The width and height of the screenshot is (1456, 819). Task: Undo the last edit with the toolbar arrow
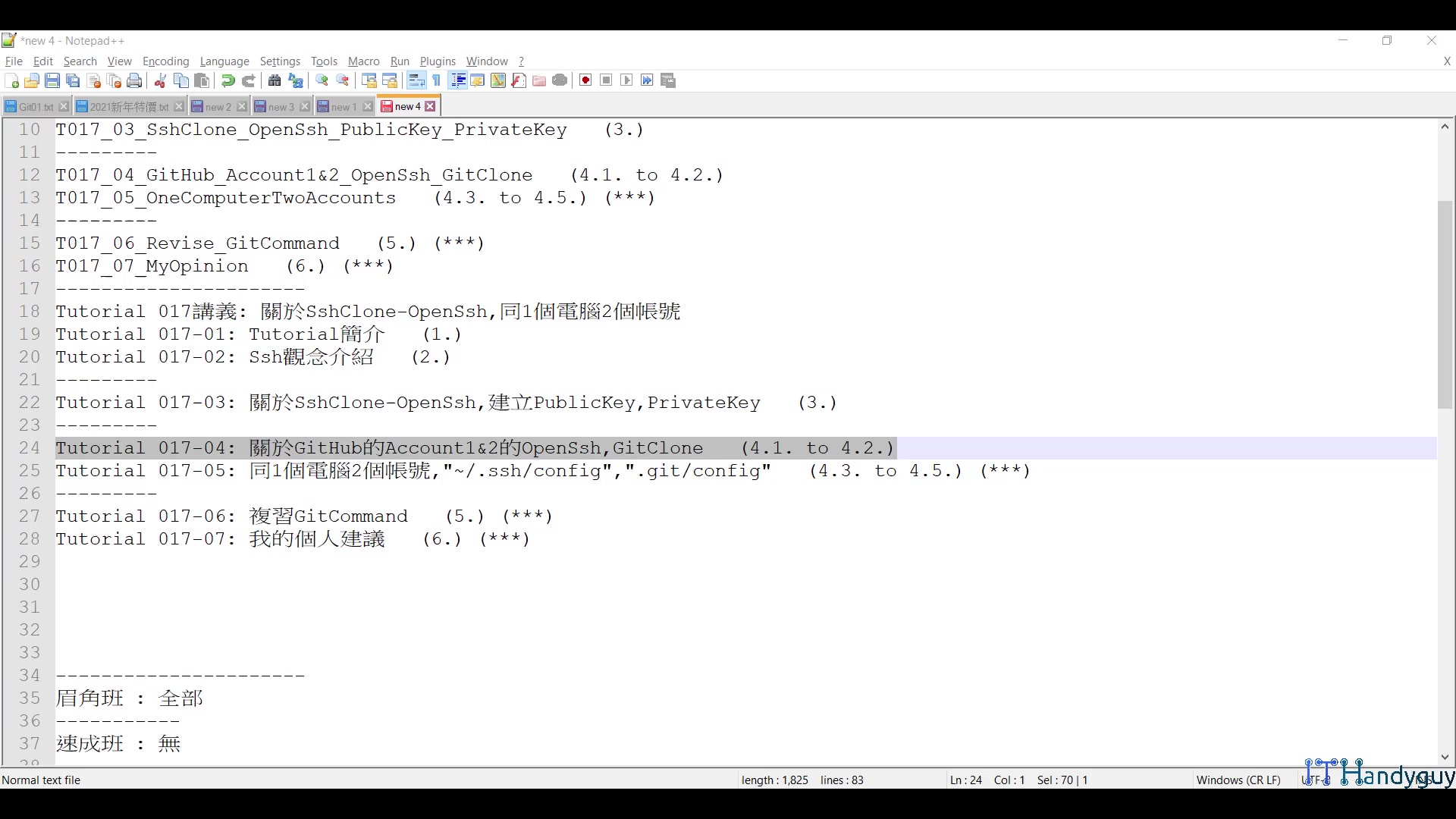pos(227,80)
